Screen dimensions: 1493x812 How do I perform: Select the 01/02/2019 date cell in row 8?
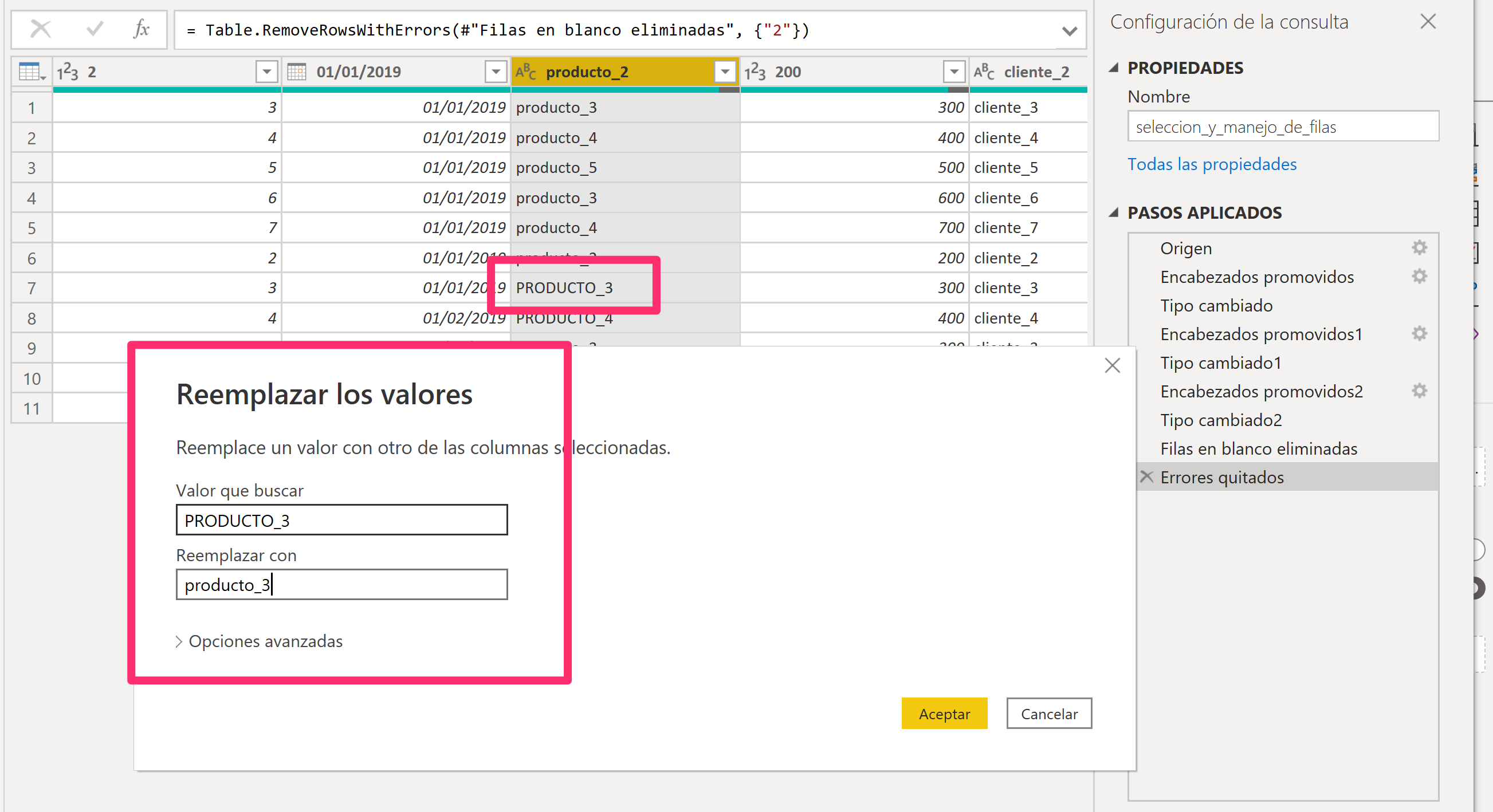coord(396,318)
